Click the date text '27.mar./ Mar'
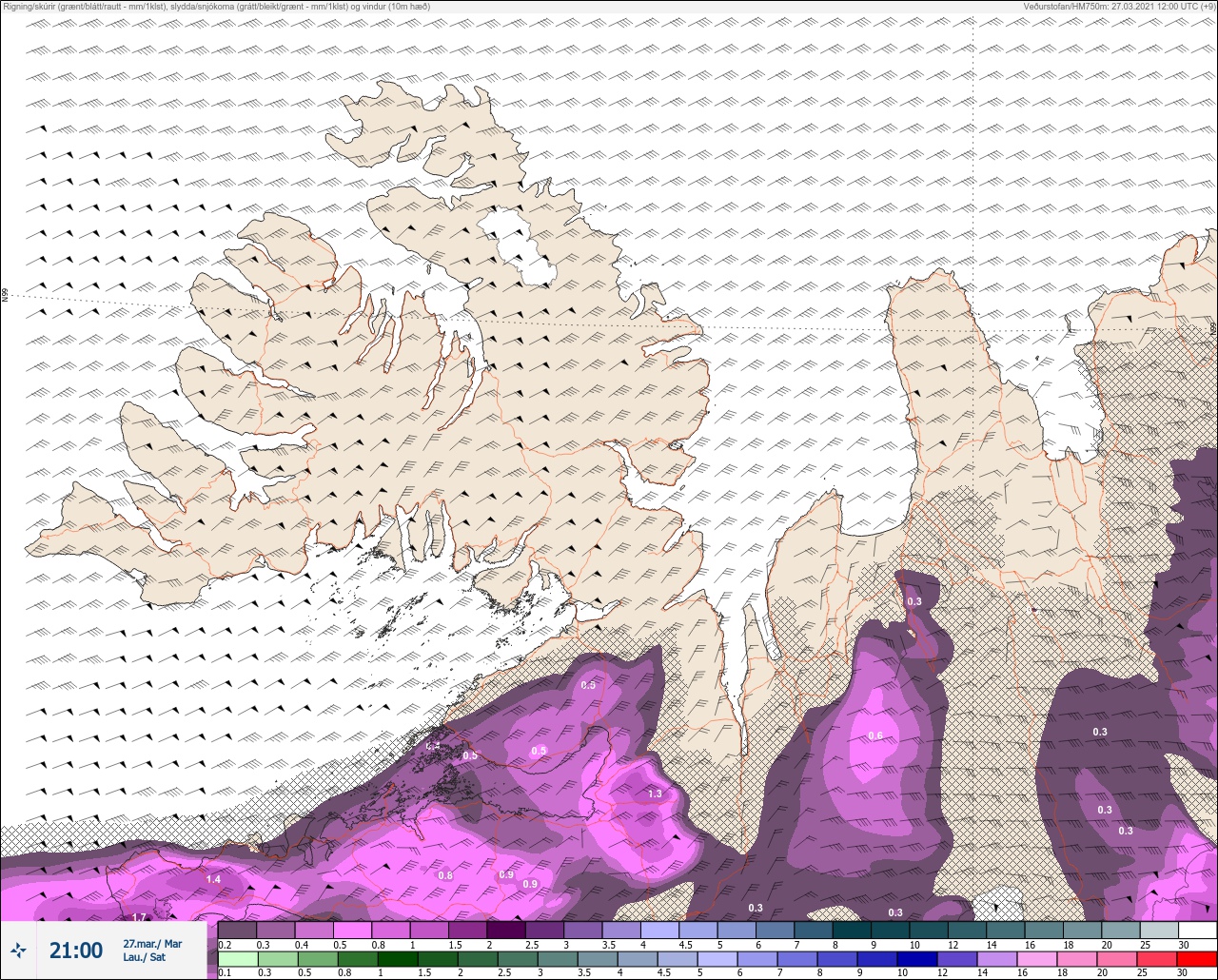Viewport: 1218px width, 980px height. (152, 944)
